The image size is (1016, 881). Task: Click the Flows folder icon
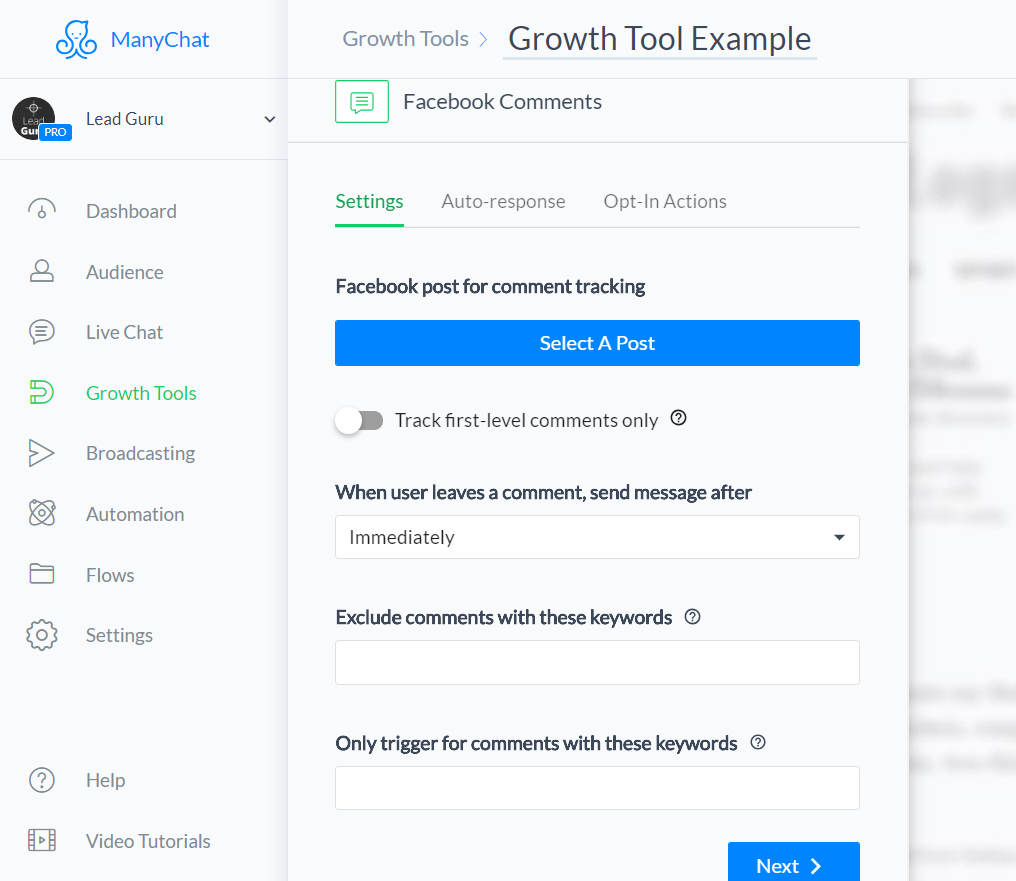42,574
